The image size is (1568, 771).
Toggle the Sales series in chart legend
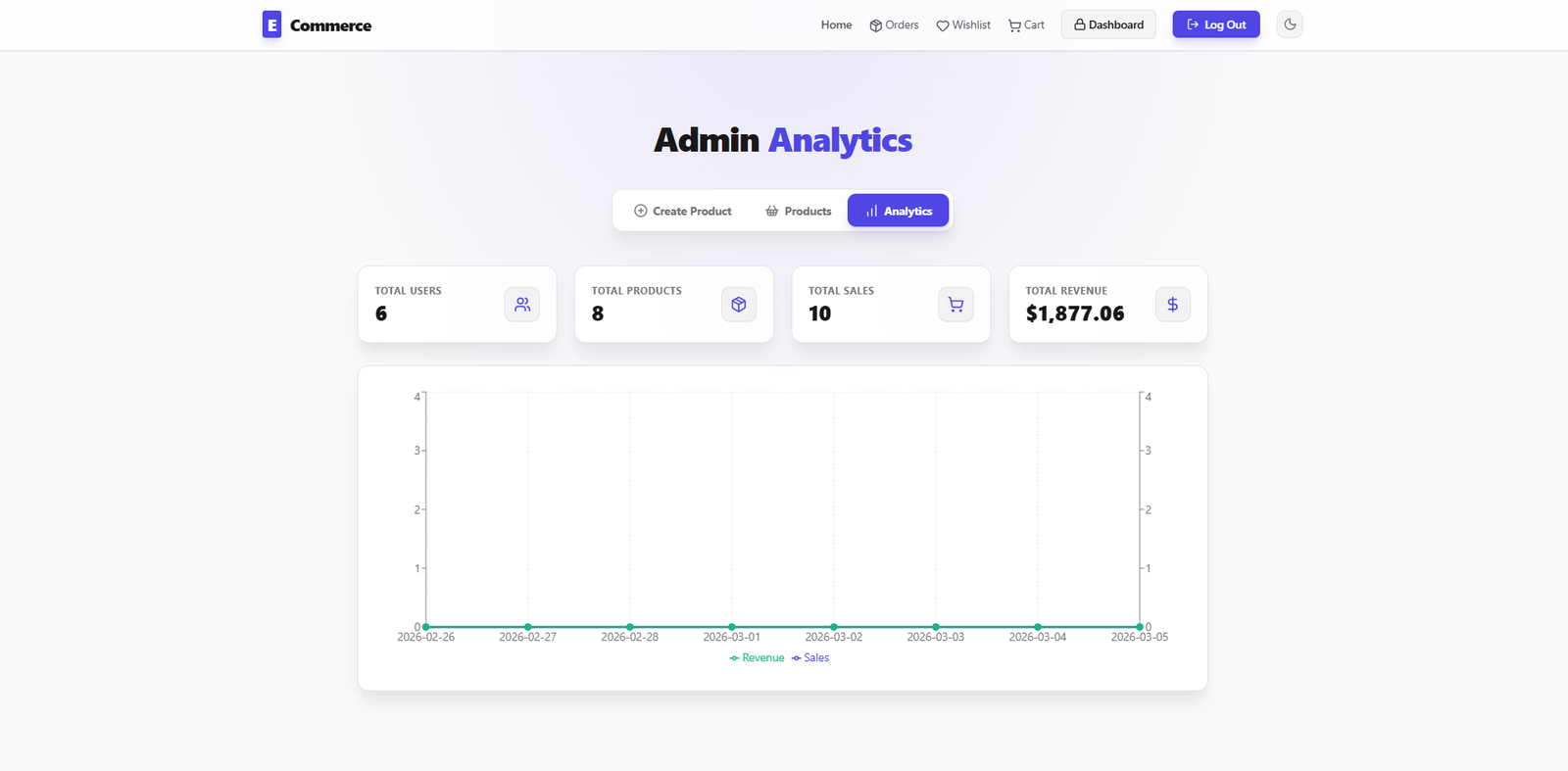[x=810, y=658]
